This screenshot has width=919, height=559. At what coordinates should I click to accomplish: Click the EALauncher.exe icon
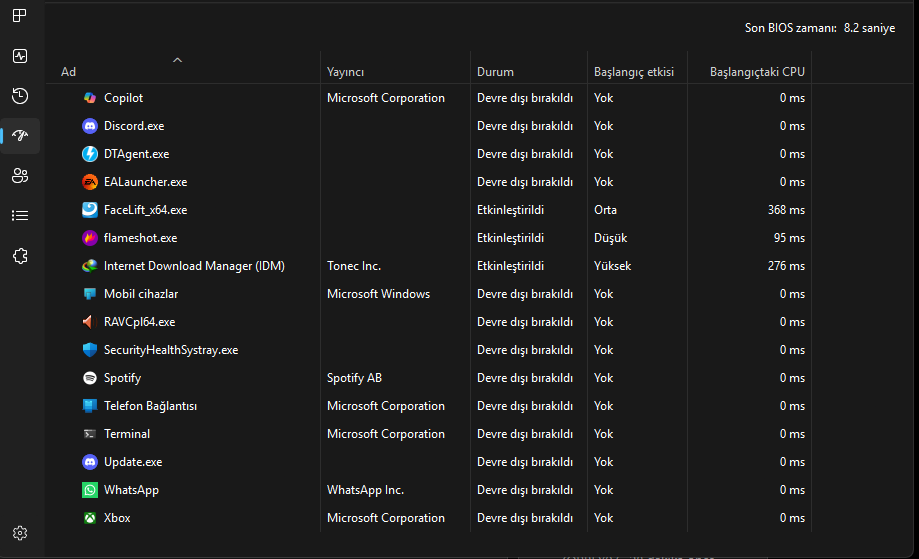click(90, 182)
